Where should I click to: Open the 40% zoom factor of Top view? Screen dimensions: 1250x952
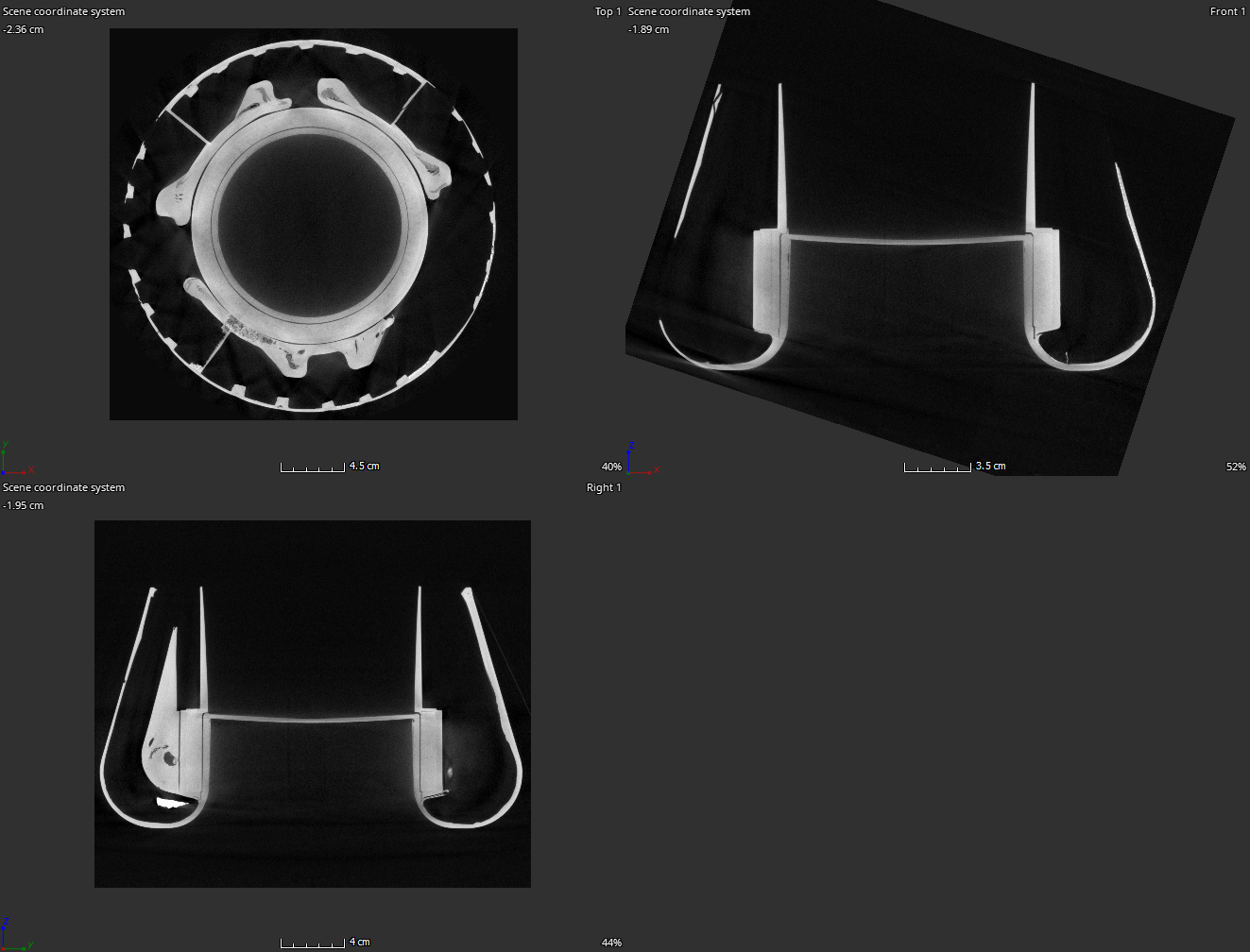pyautogui.click(x=611, y=467)
